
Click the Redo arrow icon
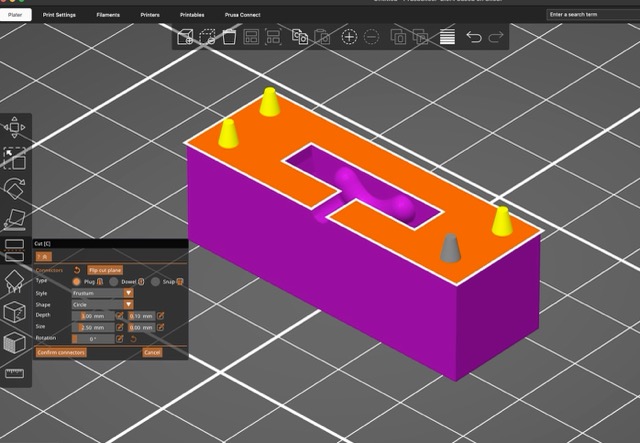[x=496, y=37]
